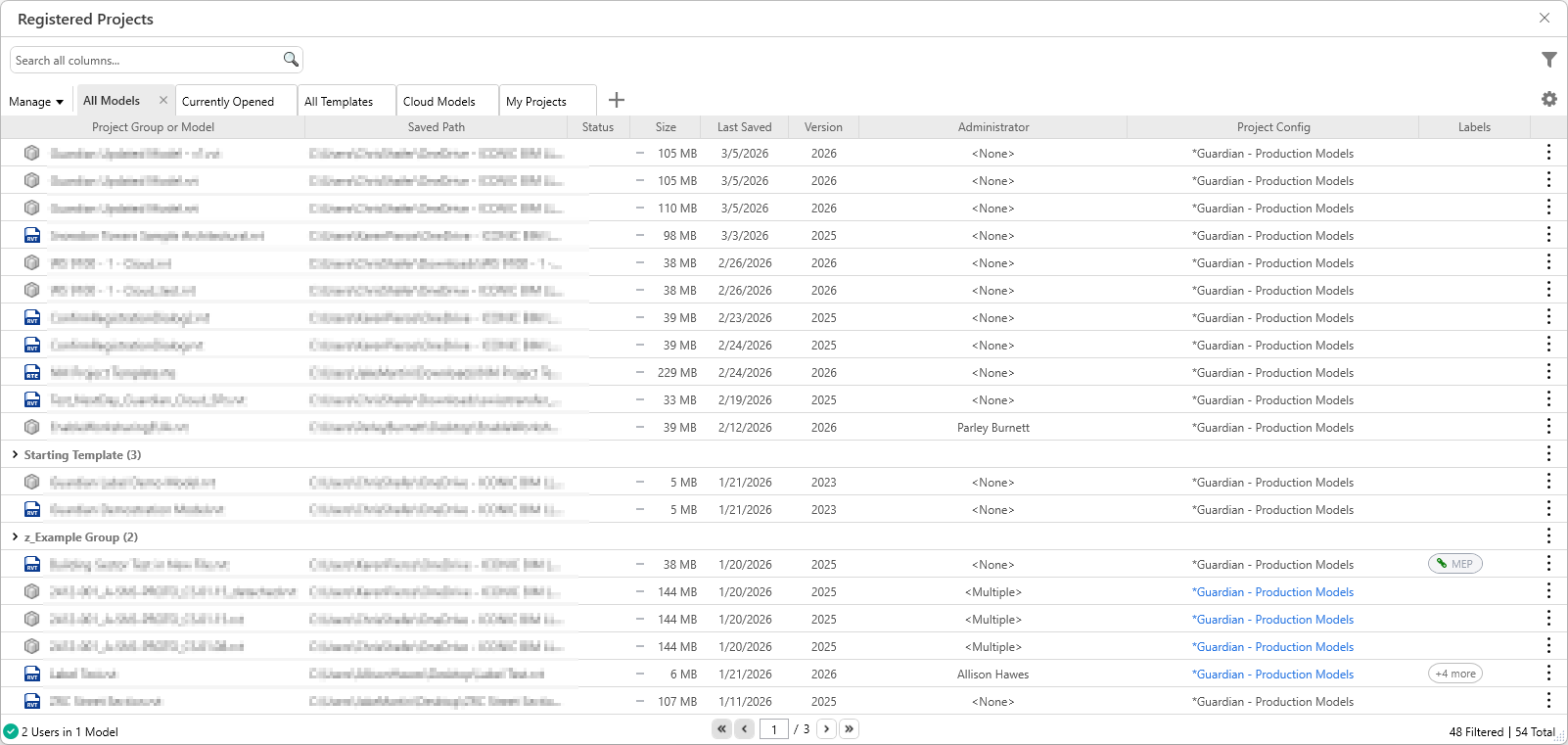1568x745 pixels.
Task: Expand the Starting Template (3) group
Action: [15, 454]
